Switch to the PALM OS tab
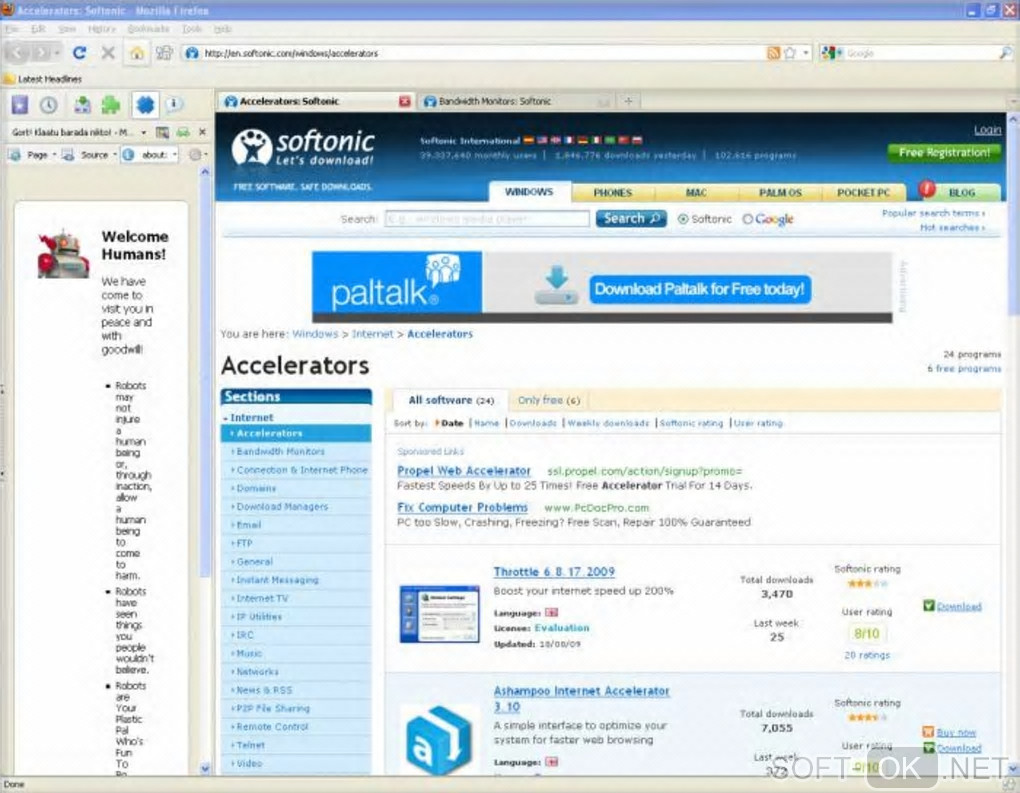The width and height of the screenshot is (1020, 793). point(780,193)
